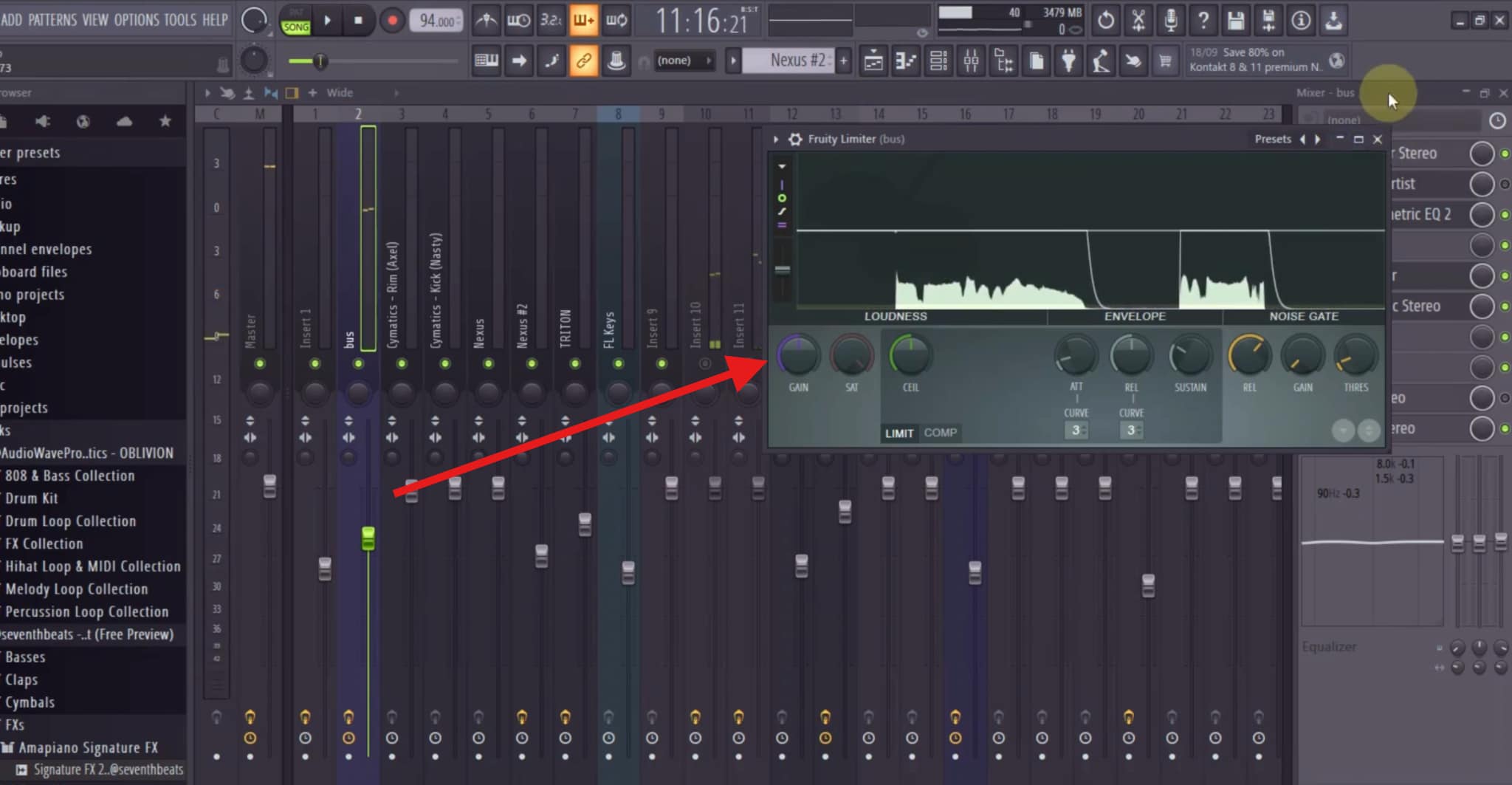Mute the bus mixer track

point(358,363)
